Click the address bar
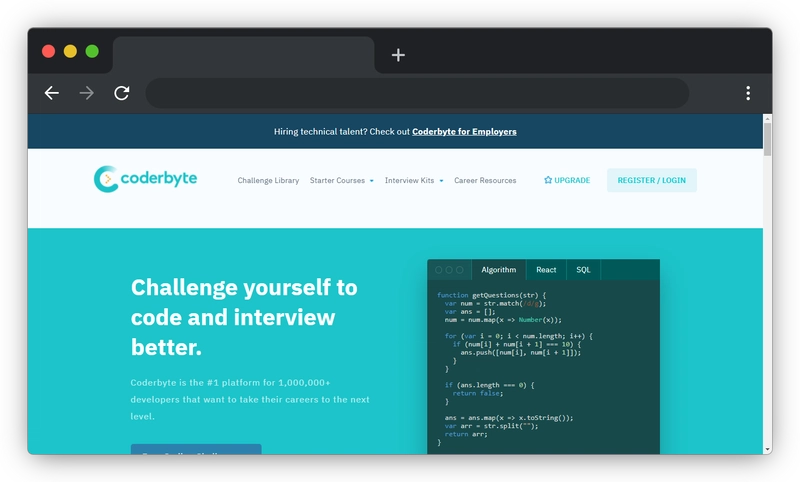Image resolution: width=800 pixels, height=482 pixels. tap(417, 93)
